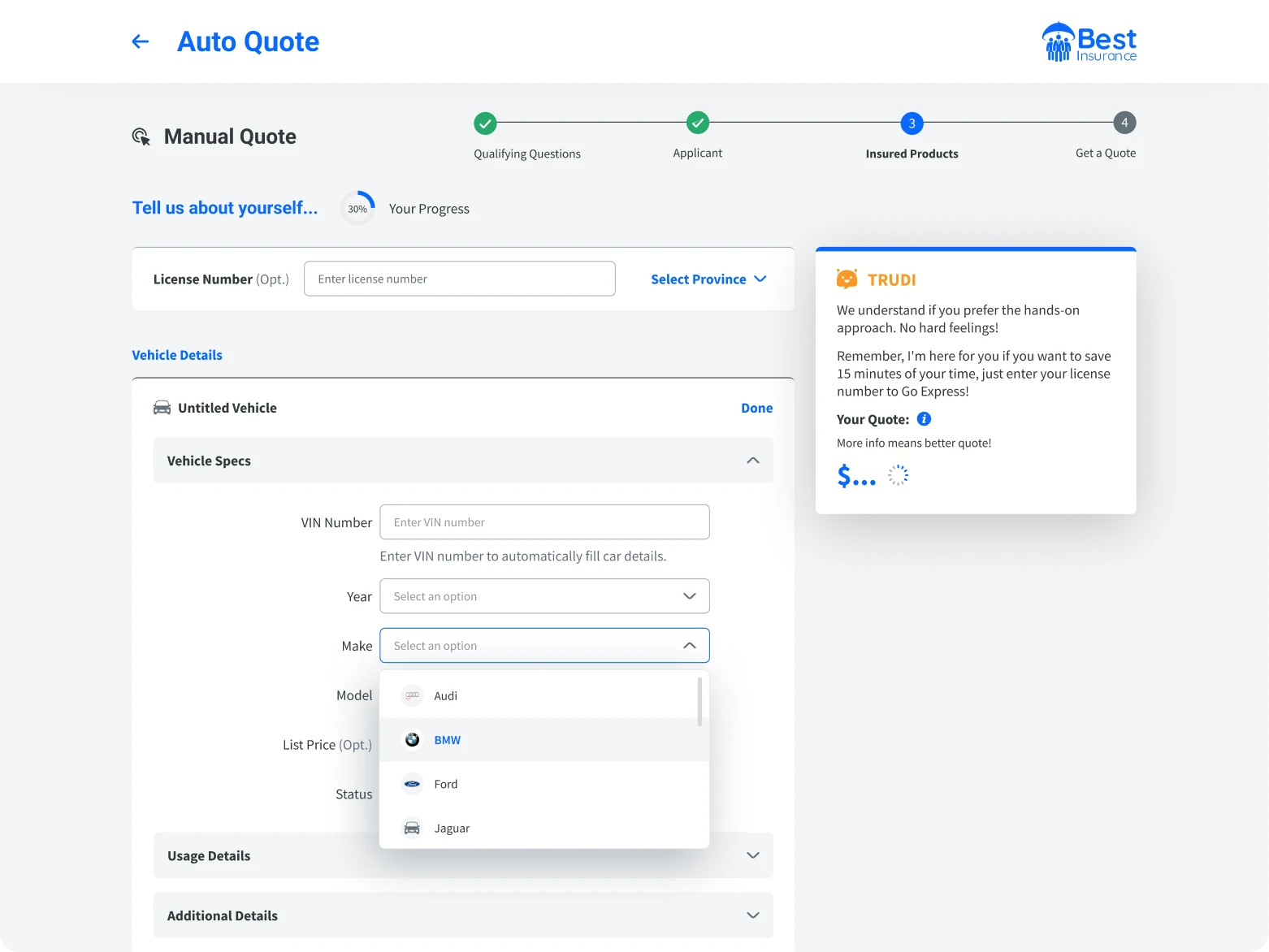Click the 'Tell us about yourself...' heading
1269x952 pixels.
coord(225,208)
